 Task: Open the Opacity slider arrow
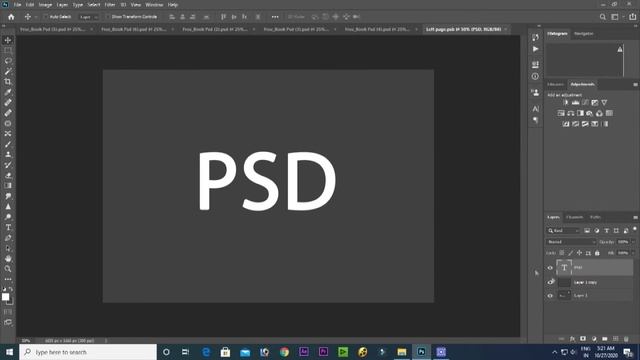633,242
